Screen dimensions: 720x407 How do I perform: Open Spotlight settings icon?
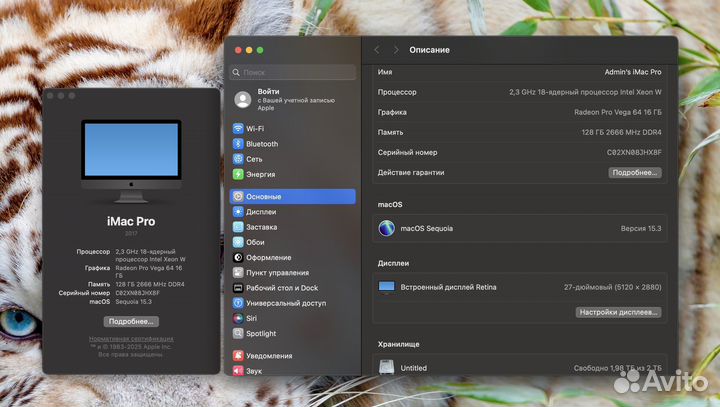pos(238,333)
